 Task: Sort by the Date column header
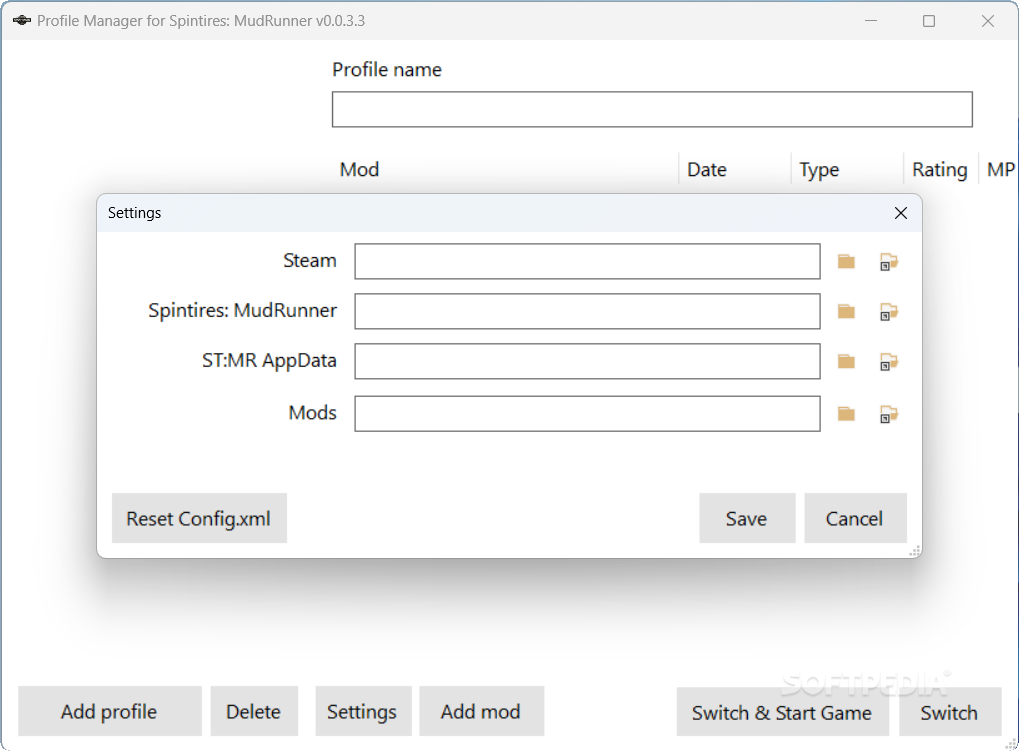[735, 170]
